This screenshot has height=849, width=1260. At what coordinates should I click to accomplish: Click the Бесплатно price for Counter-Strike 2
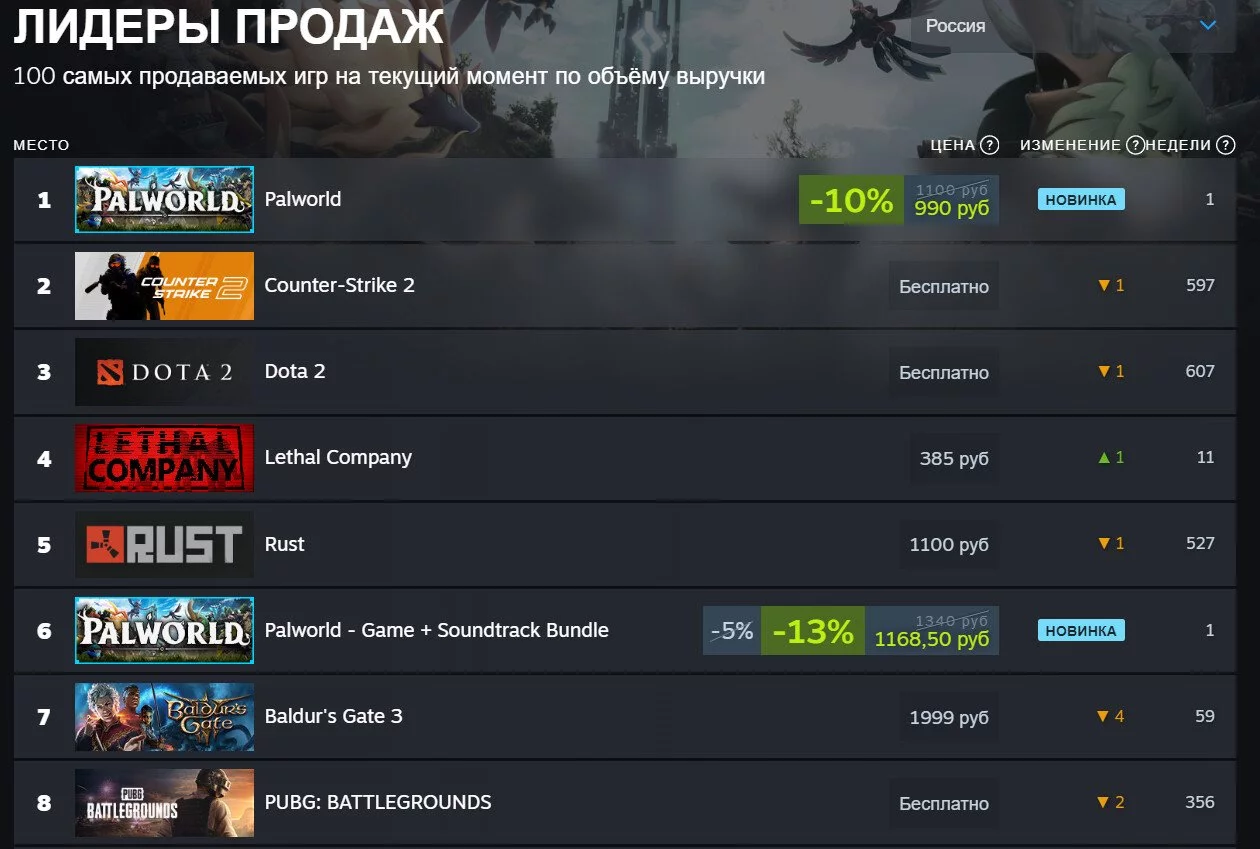click(944, 286)
